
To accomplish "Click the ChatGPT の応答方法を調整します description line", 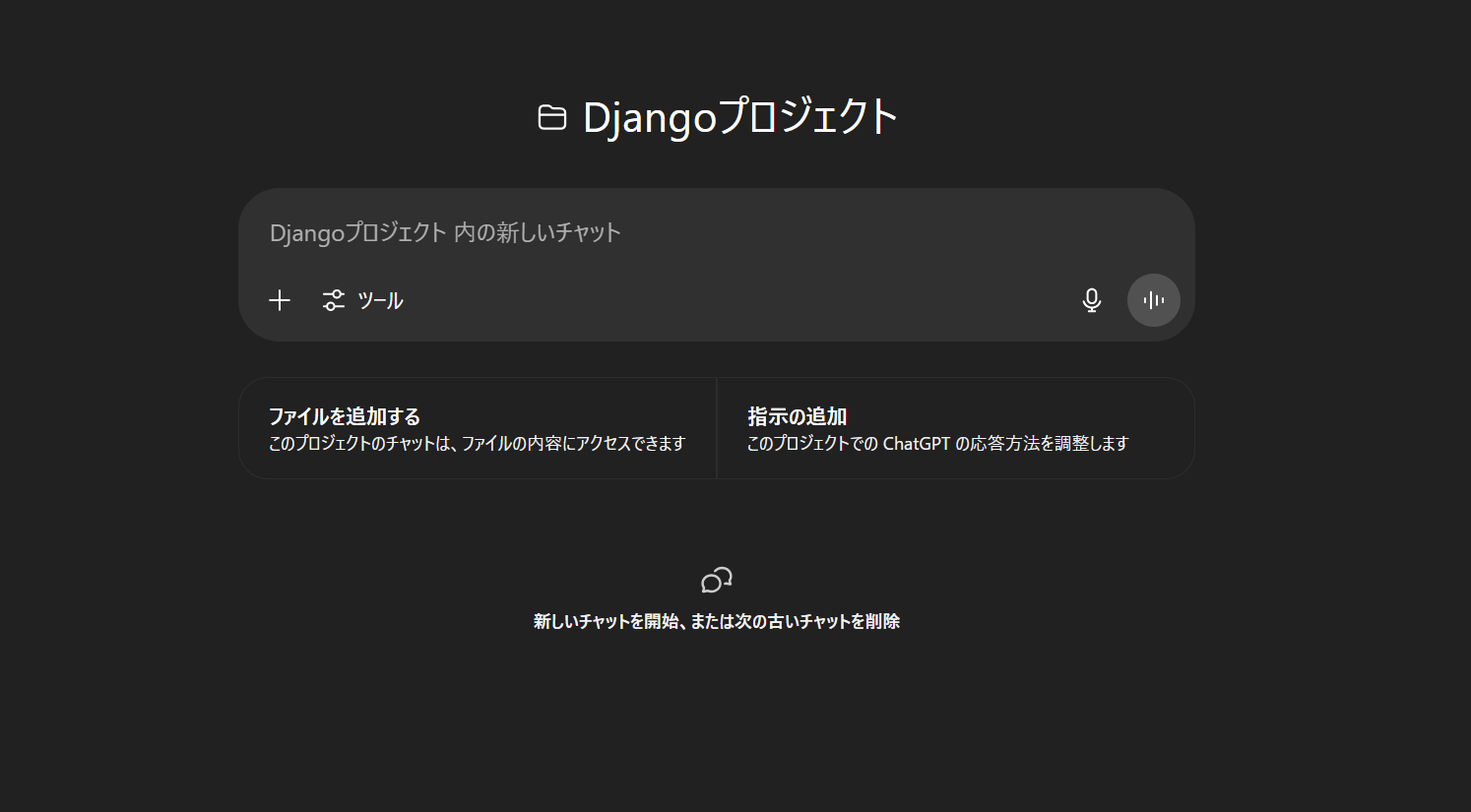I will (x=937, y=443).
